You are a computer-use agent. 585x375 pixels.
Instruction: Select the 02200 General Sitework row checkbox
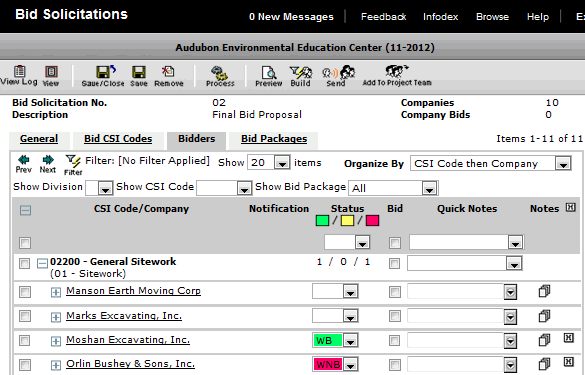coord(25,263)
